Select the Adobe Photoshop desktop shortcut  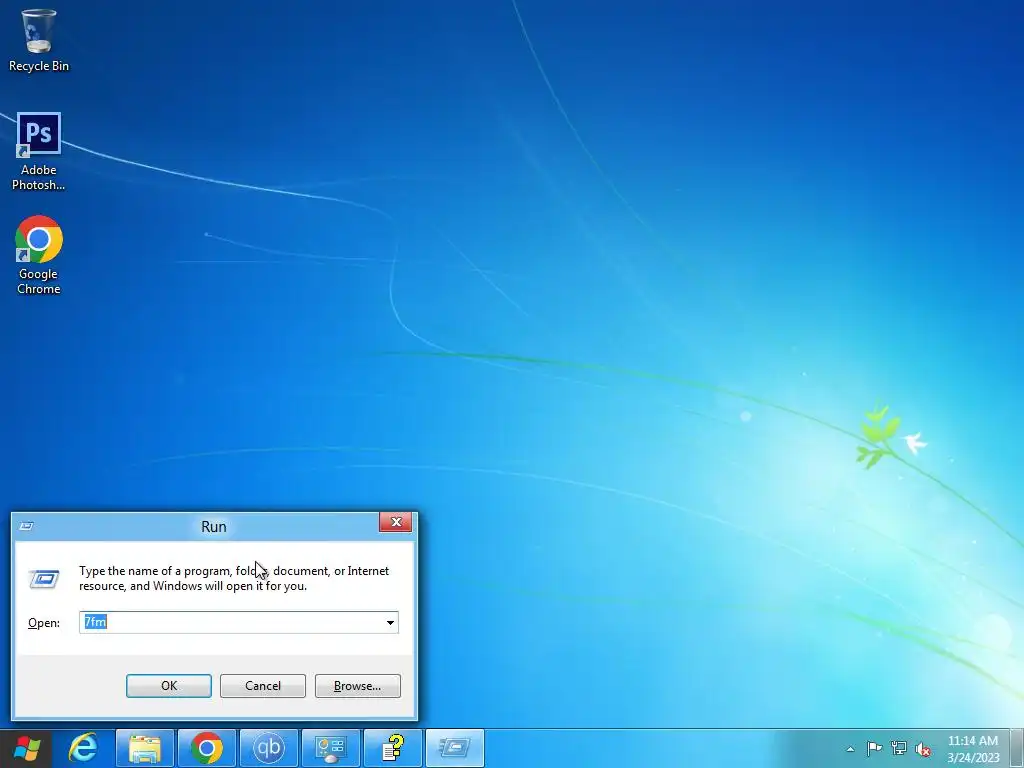(39, 152)
